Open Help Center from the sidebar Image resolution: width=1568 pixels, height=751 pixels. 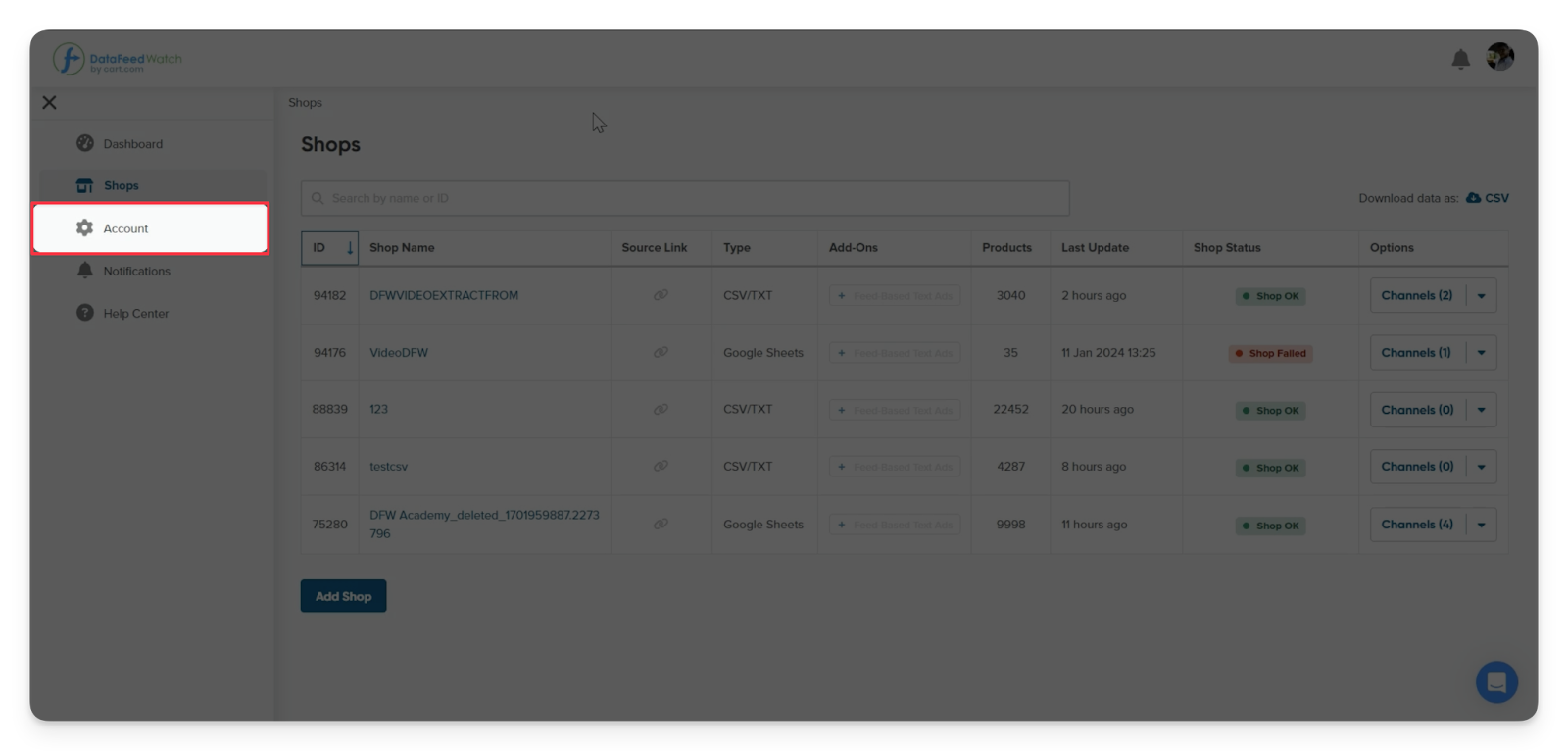click(x=135, y=314)
